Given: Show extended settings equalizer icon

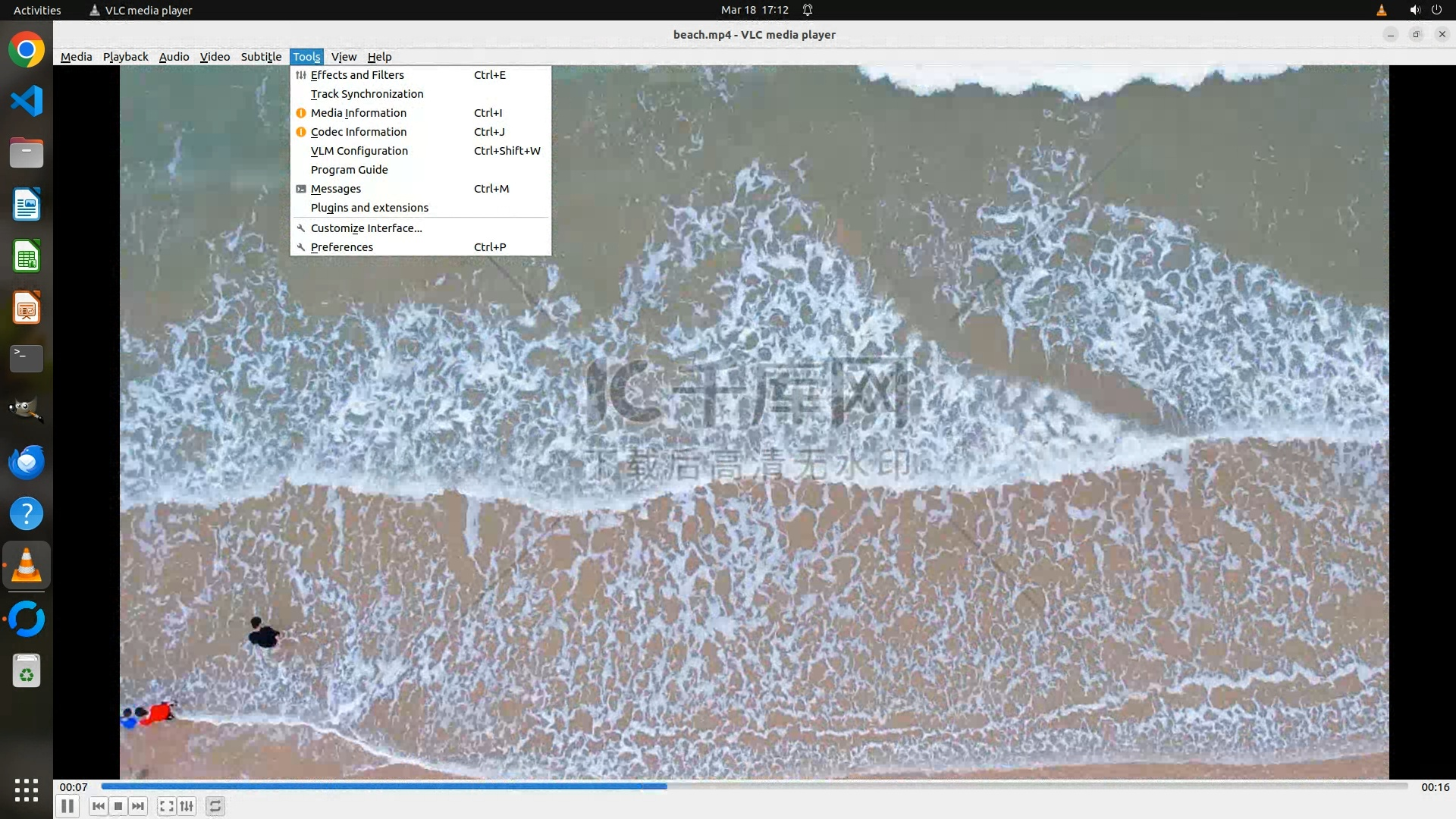Looking at the screenshot, I should coord(187,806).
